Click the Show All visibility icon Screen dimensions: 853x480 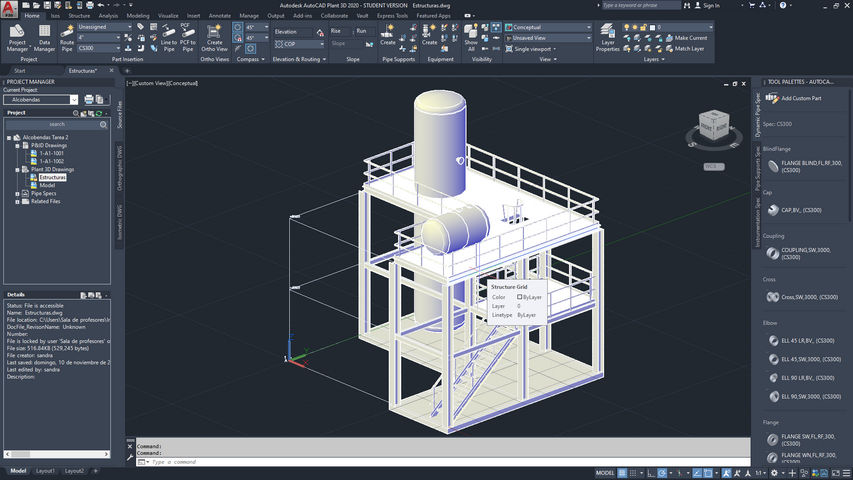click(x=471, y=36)
